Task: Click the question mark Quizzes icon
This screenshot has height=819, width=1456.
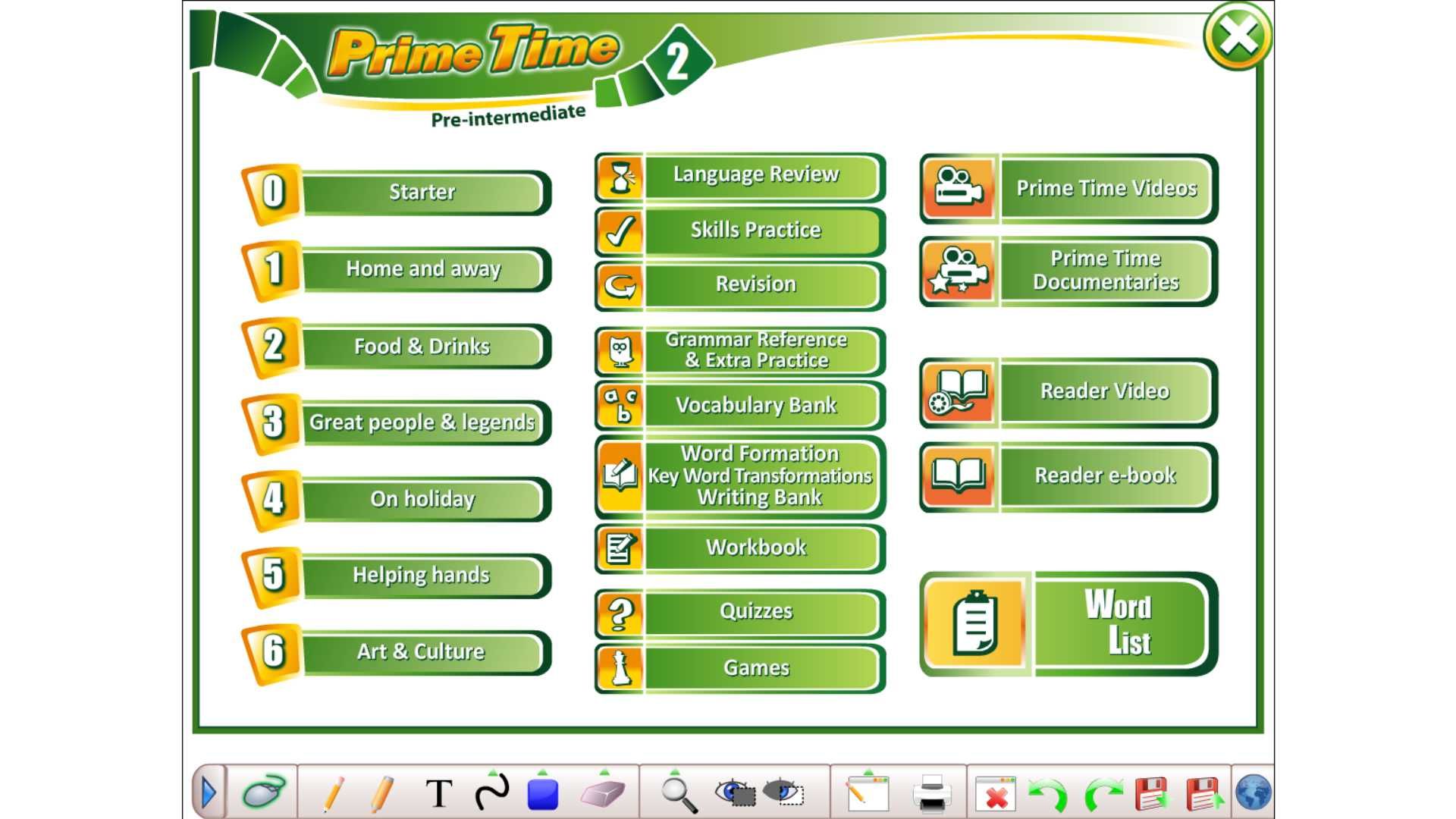Action: click(620, 613)
